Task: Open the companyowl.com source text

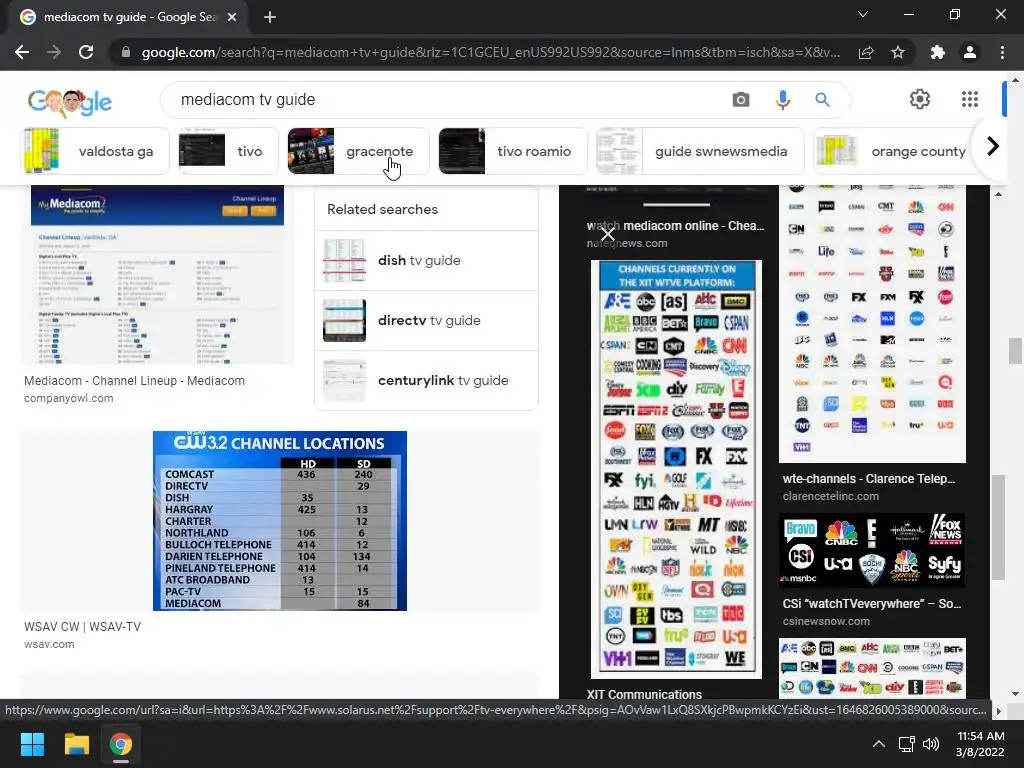Action: 69,398
